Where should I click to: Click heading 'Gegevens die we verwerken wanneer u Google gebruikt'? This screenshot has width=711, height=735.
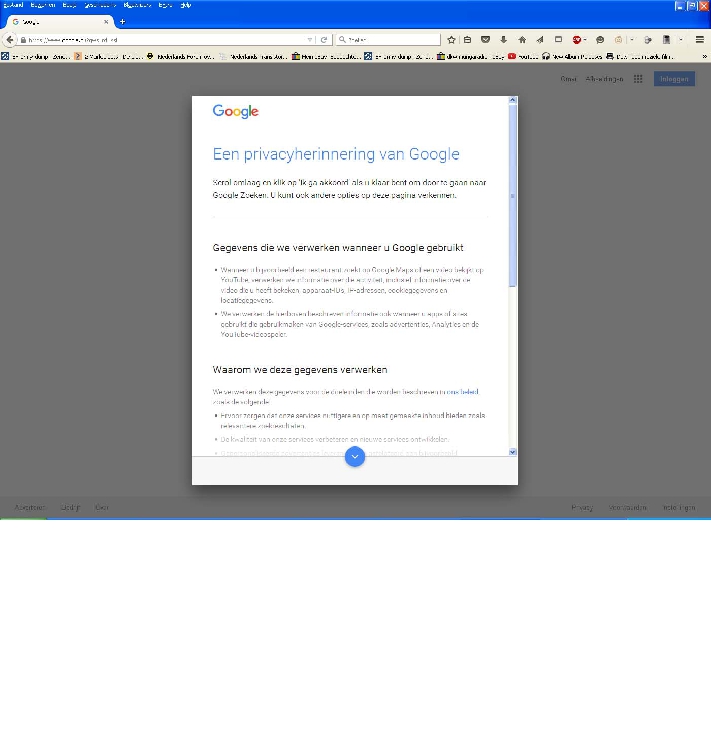(x=338, y=248)
